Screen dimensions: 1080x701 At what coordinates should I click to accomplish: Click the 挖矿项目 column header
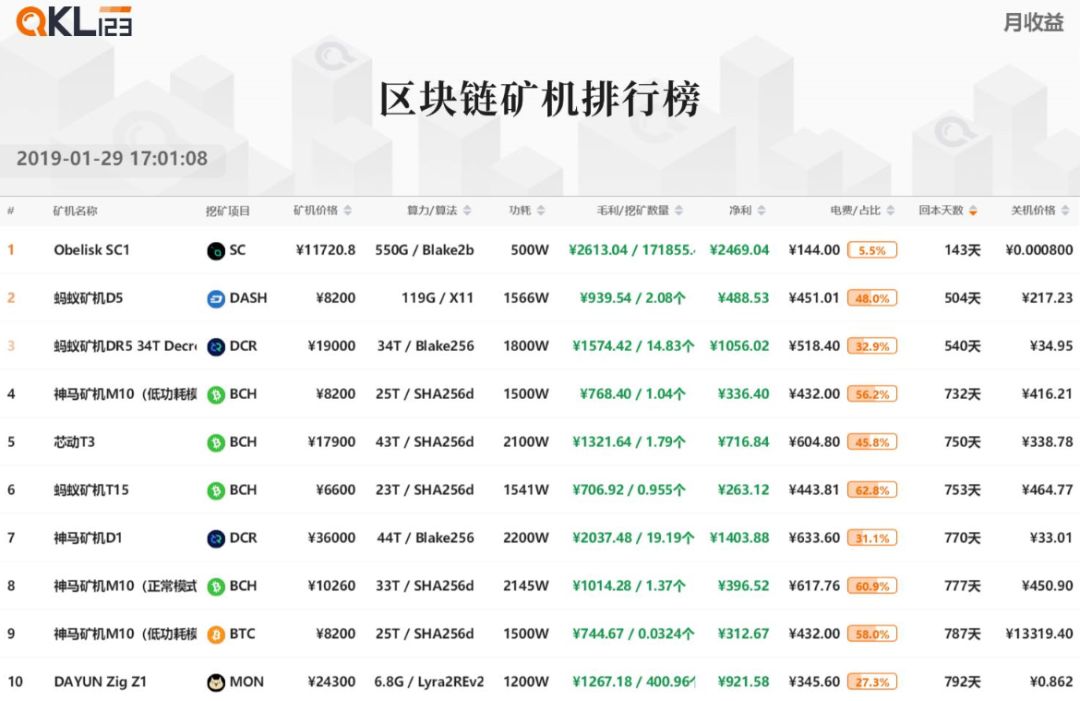(x=227, y=211)
